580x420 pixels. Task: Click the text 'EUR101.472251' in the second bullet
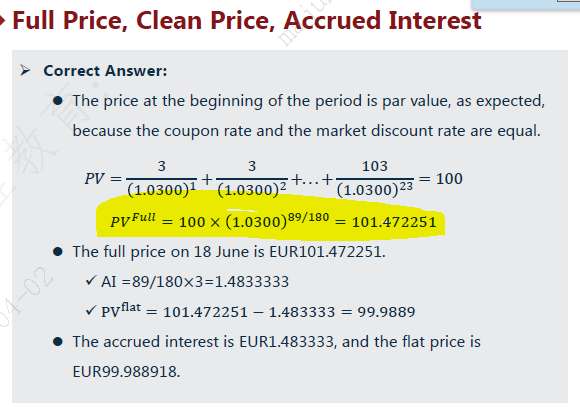327,252
